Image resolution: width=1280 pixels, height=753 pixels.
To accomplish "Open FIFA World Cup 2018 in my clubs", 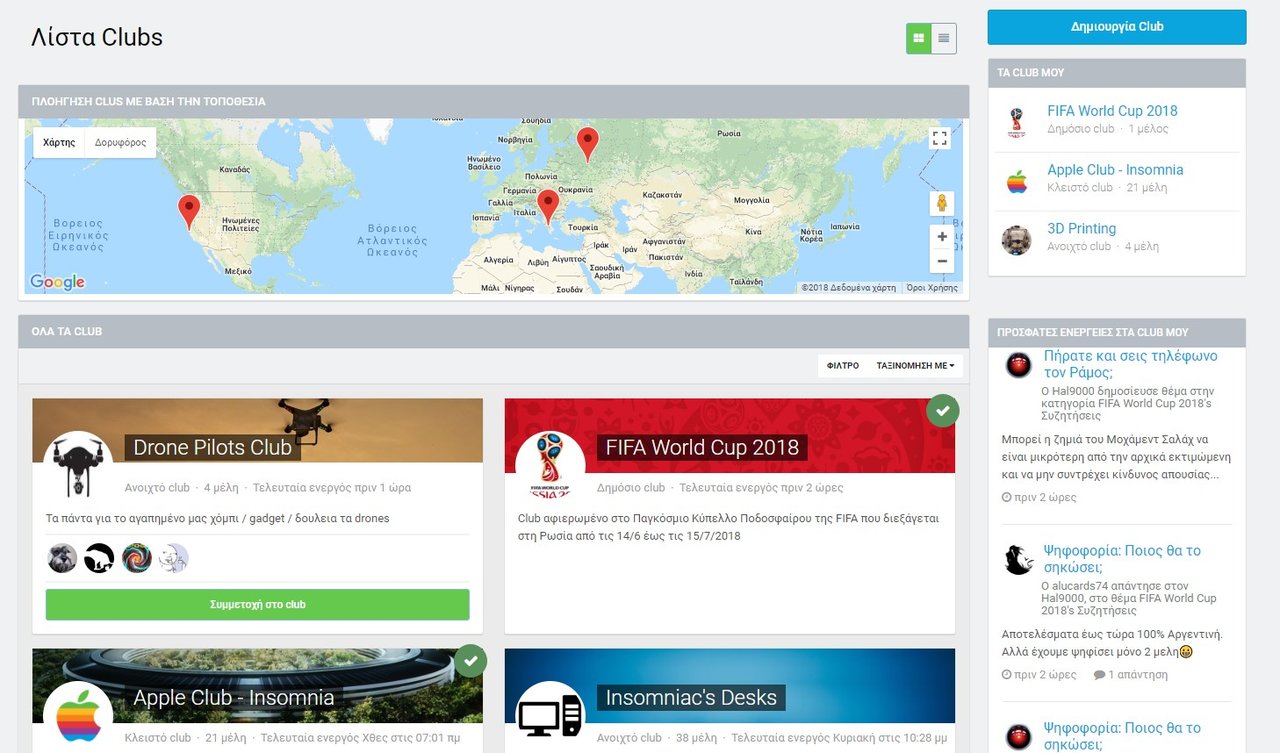I will [1112, 111].
